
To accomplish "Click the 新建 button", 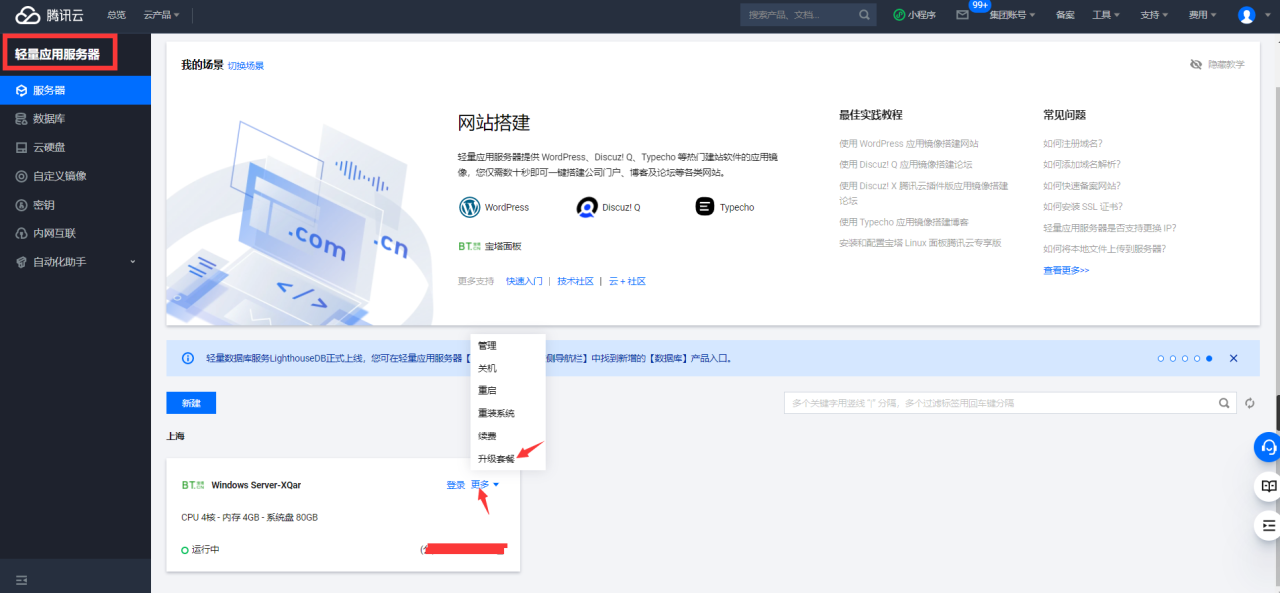I will [191, 403].
